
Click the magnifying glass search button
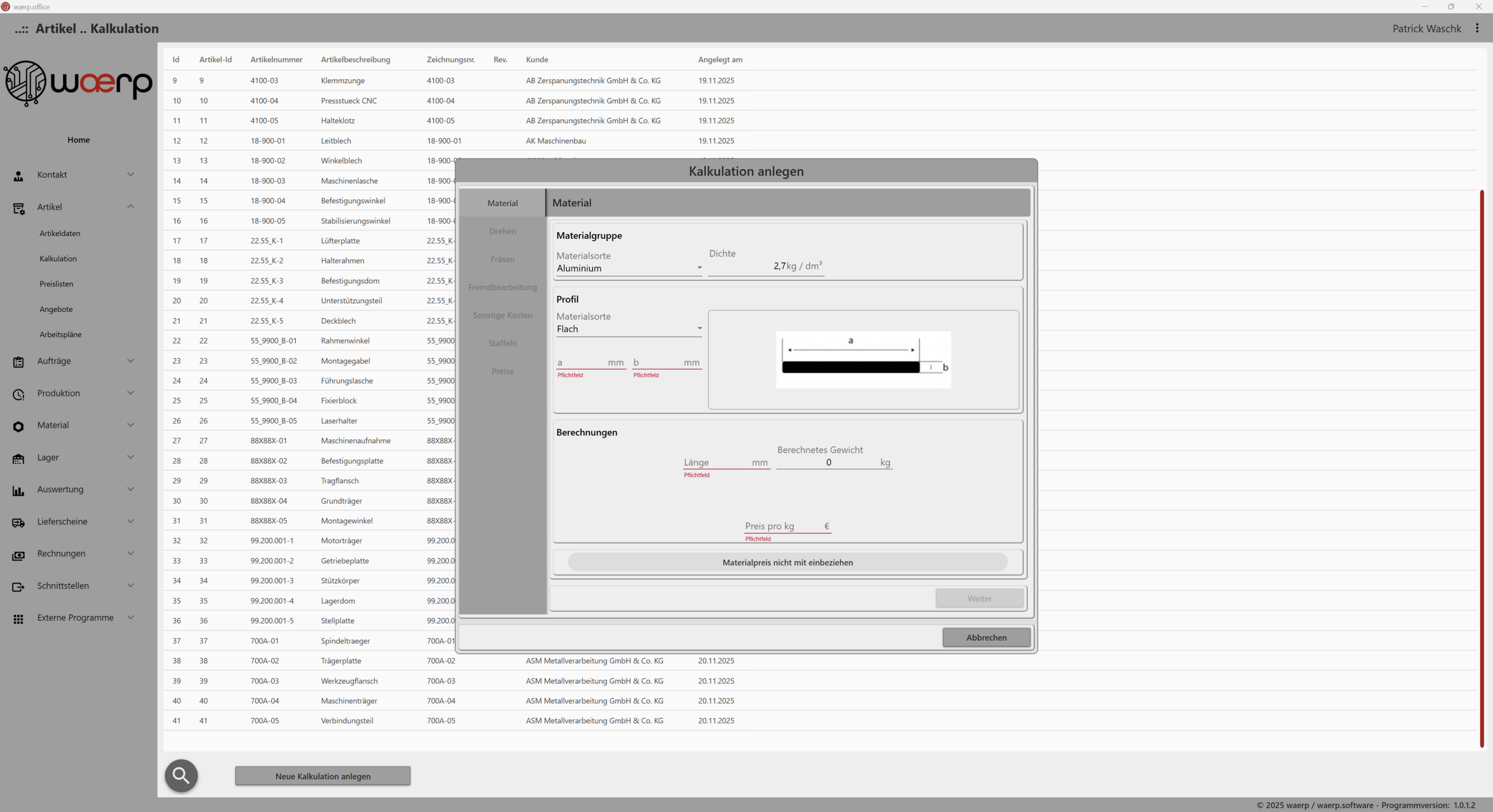pyautogui.click(x=181, y=775)
